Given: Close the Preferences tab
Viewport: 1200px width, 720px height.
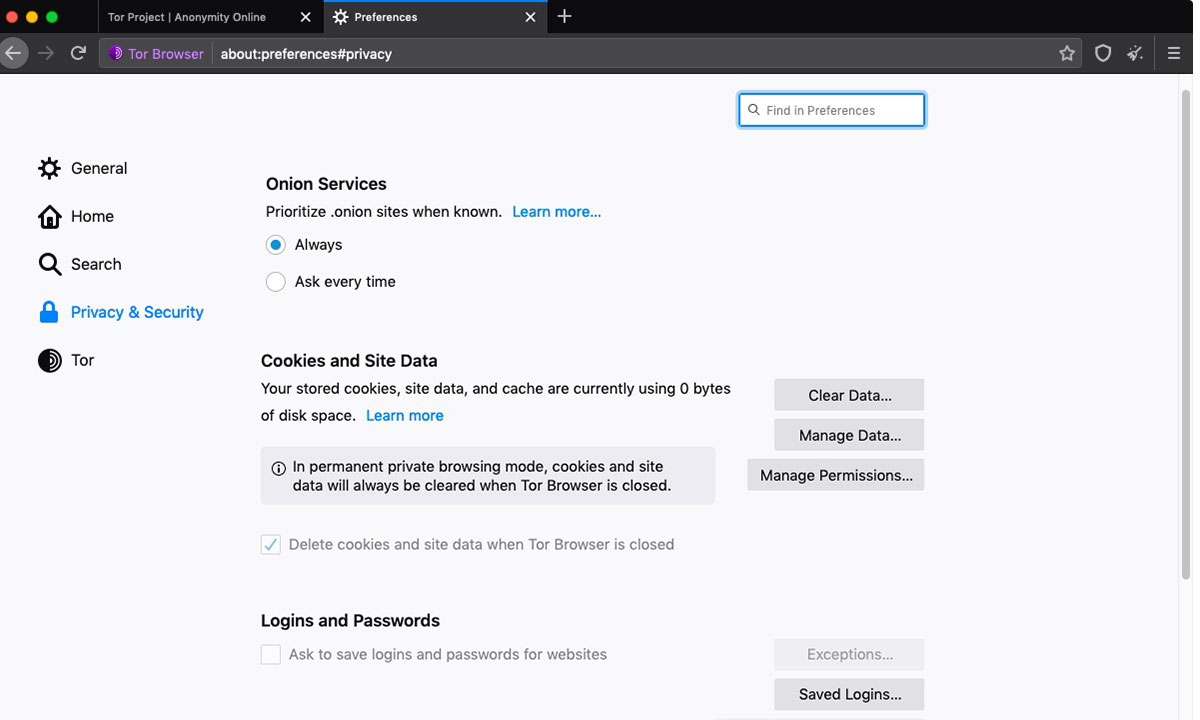Looking at the screenshot, I should point(531,17).
